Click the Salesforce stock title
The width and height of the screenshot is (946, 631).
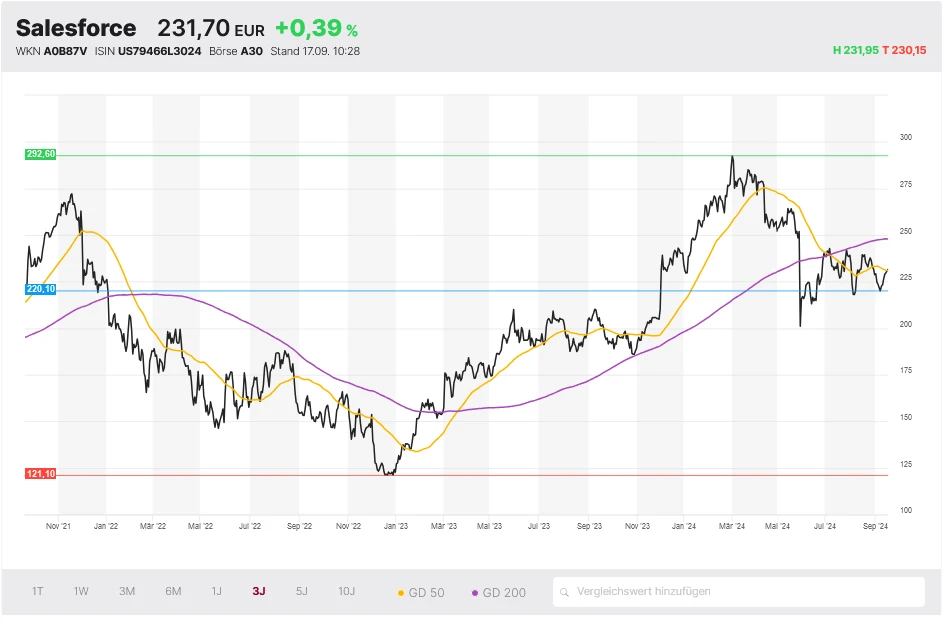tap(76, 28)
